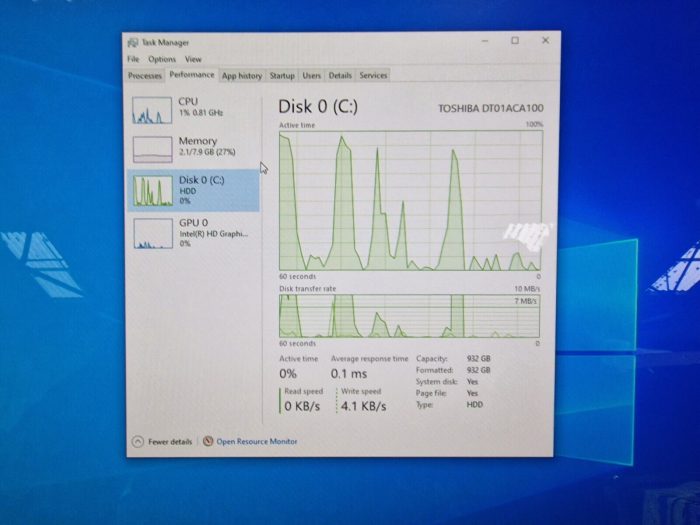This screenshot has width=700, height=525.
Task: Click the CPU mini graph thumbnail
Action: coord(152,110)
